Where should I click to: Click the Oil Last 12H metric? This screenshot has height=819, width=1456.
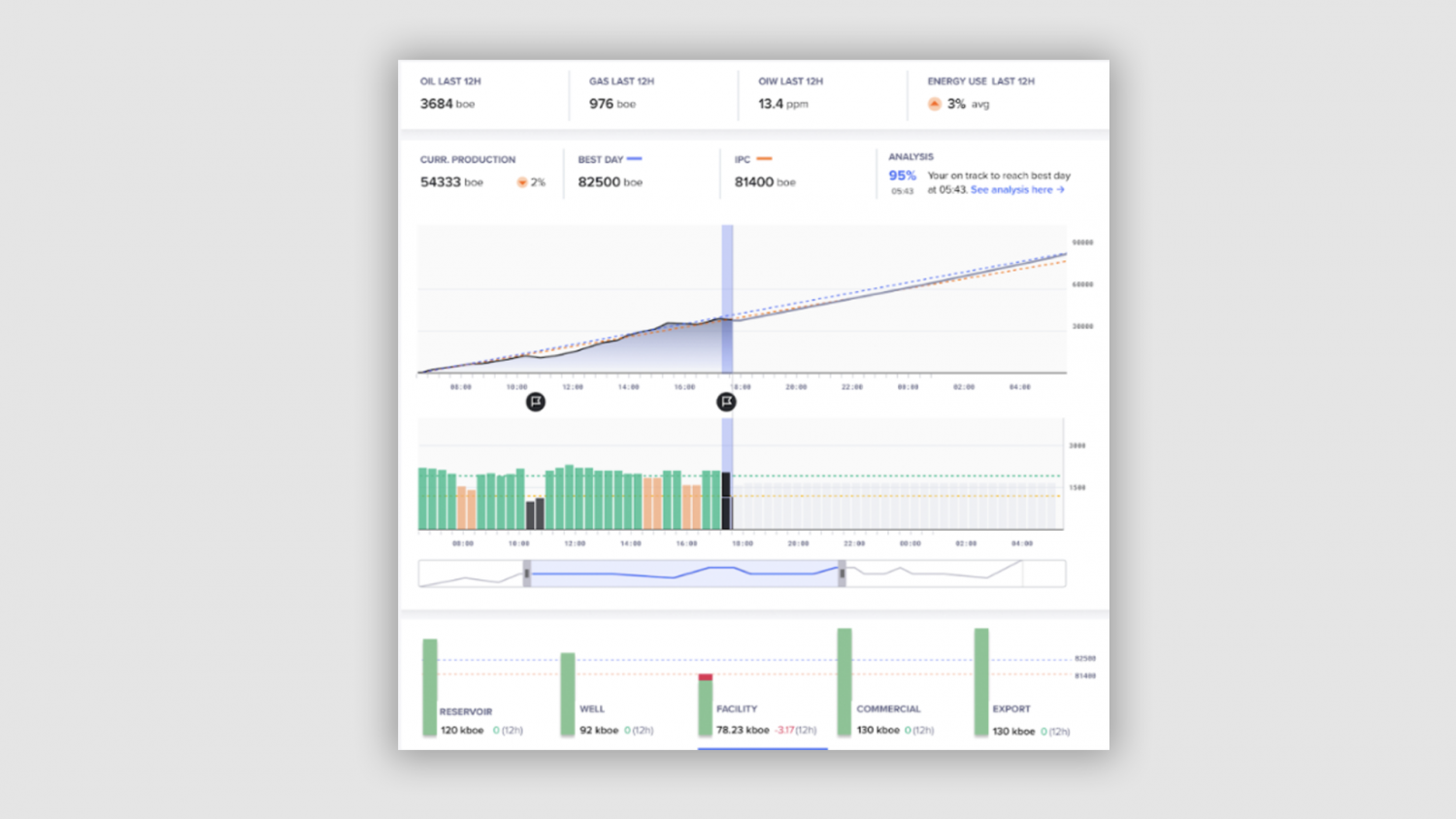tap(450, 94)
